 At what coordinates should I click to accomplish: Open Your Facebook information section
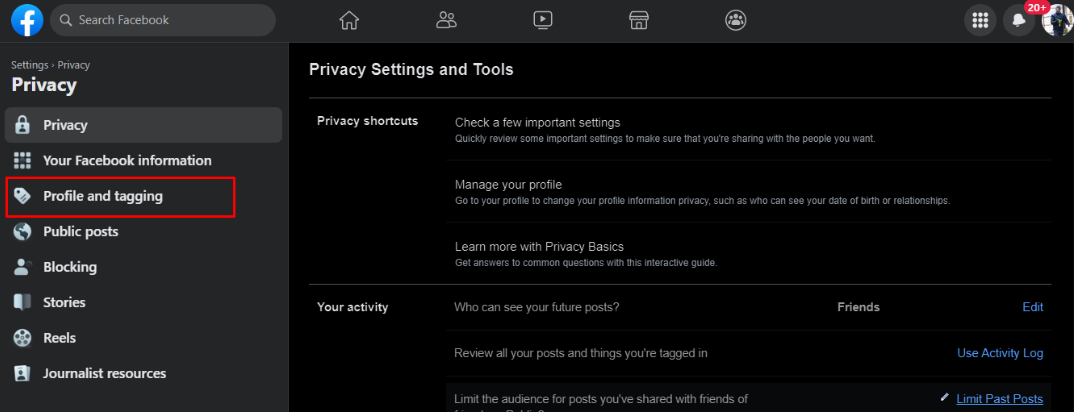(x=127, y=160)
